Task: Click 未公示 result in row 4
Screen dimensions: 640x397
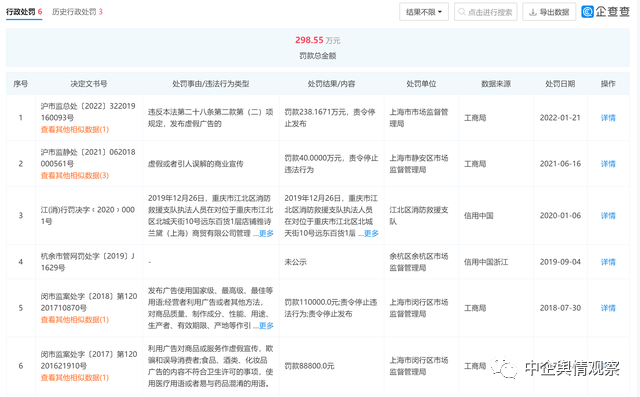Action: pyautogui.click(x=296, y=262)
